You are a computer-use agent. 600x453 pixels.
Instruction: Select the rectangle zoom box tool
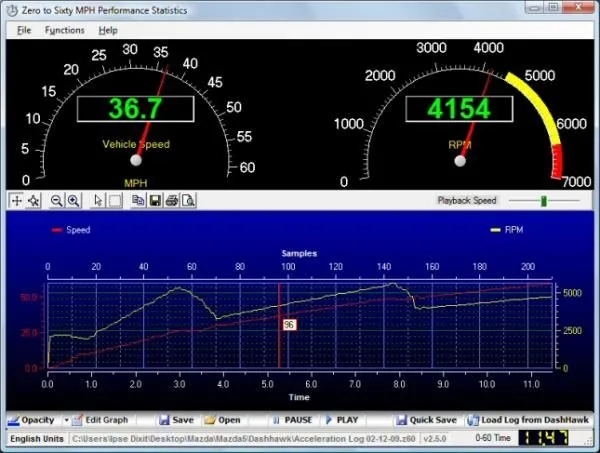tap(114, 200)
